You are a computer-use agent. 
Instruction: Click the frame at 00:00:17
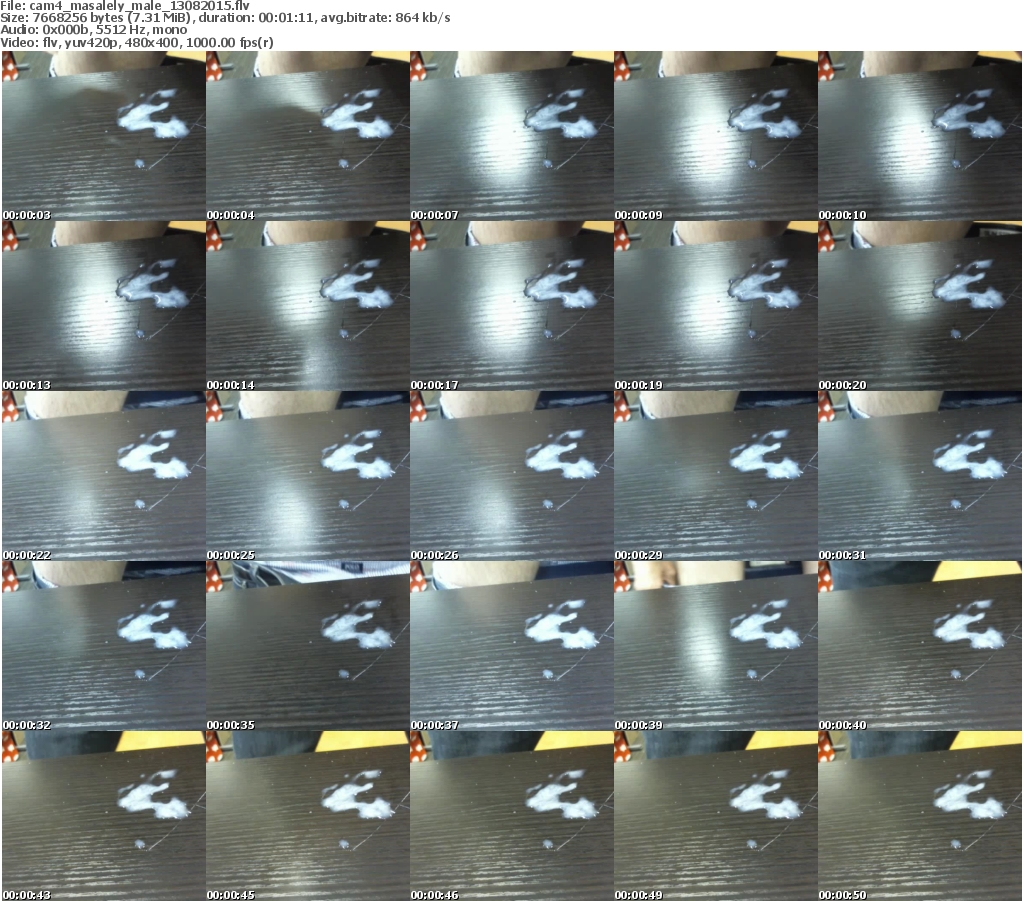click(x=511, y=306)
